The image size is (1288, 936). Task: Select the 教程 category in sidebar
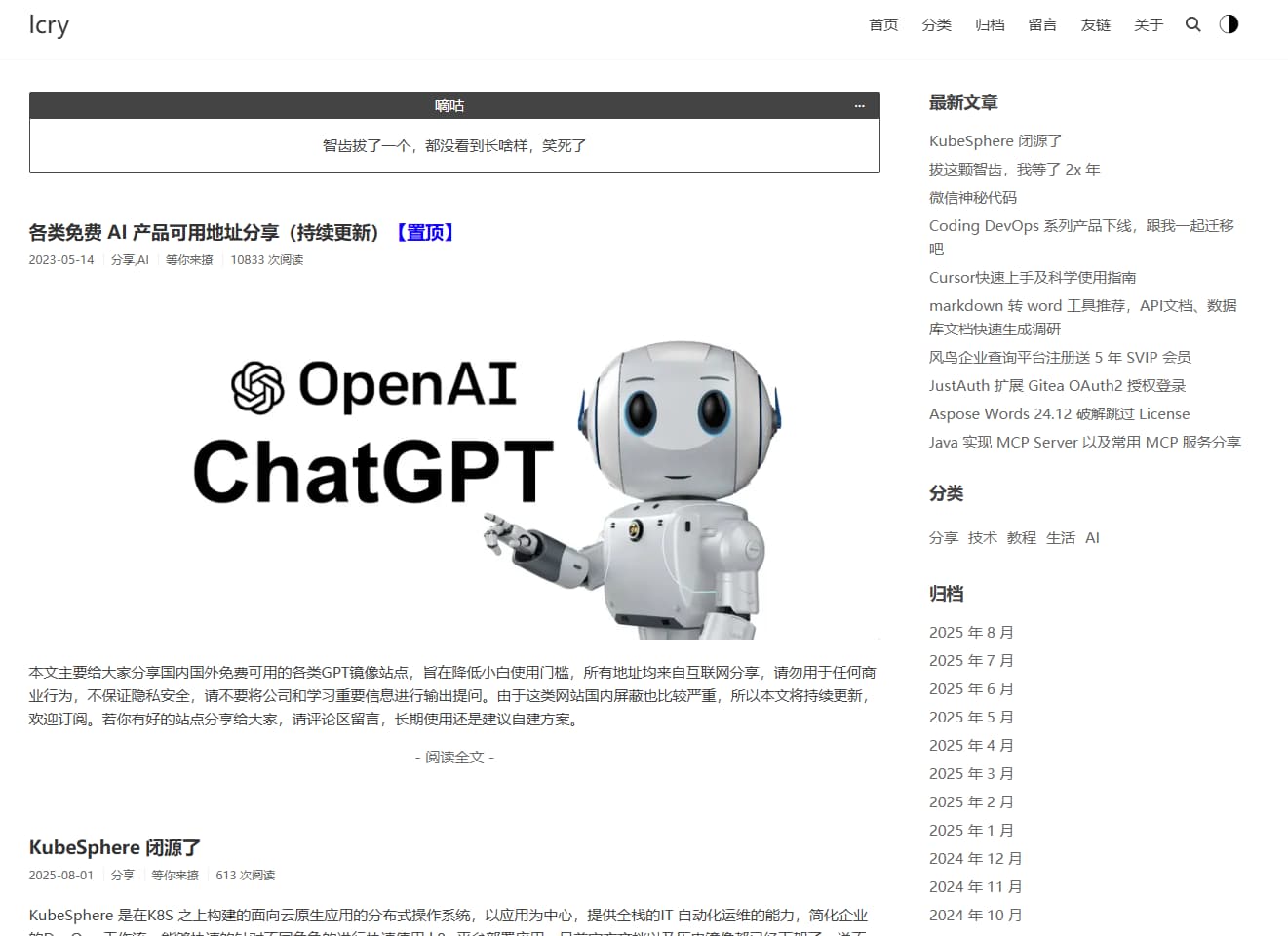click(1021, 538)
